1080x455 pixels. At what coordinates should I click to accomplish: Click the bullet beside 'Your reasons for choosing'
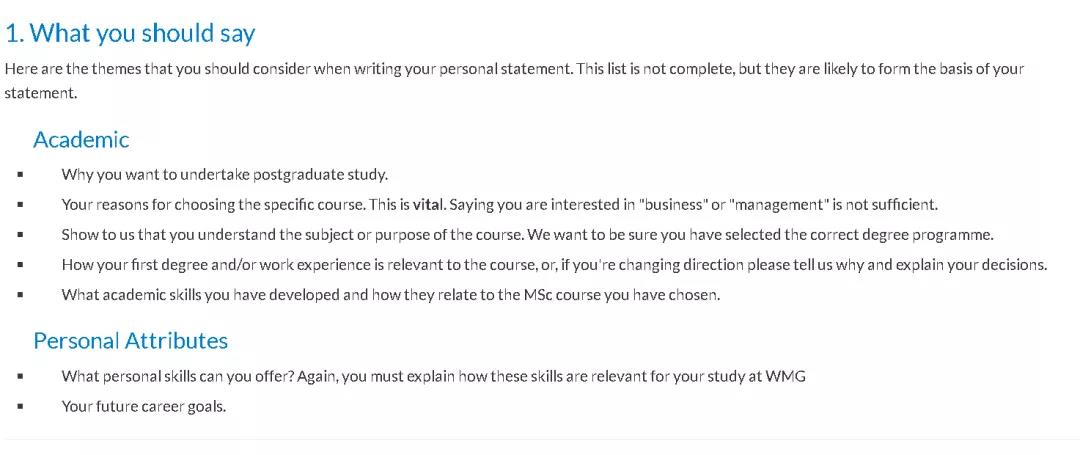[x=21, y=205]
